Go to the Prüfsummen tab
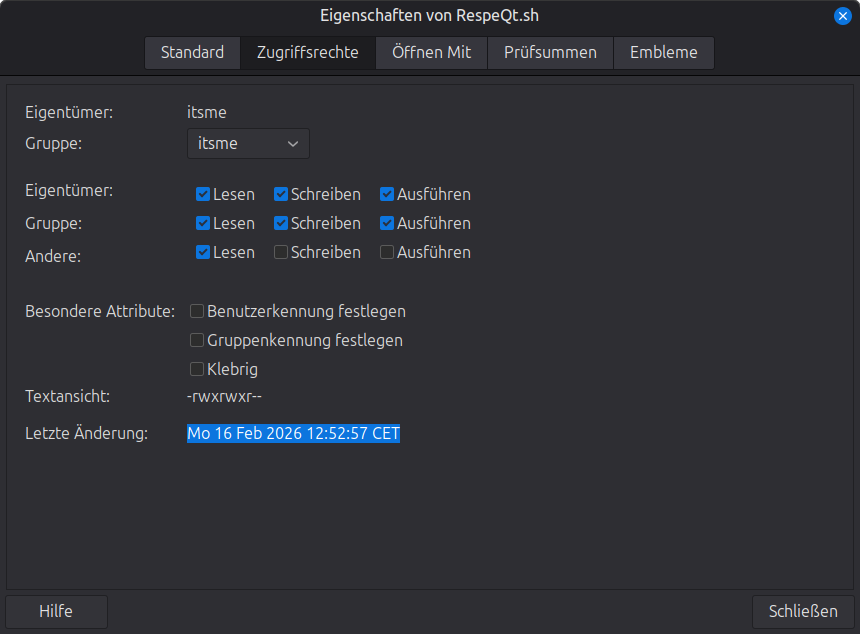The image size is (860, 634). [x=550, y=53]
